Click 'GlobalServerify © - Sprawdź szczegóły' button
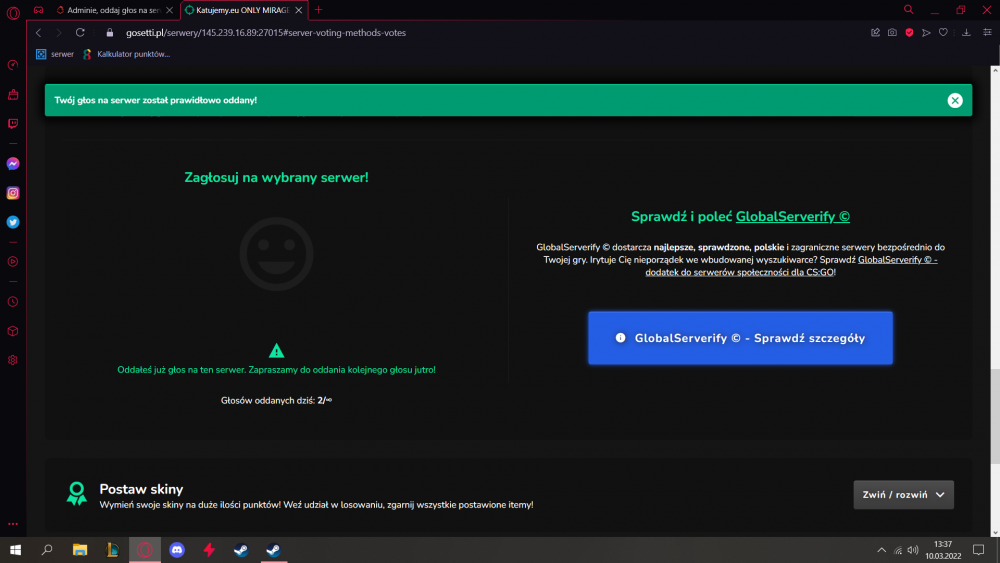Image resolution: width=1000 pixels, height=563 pixels. [740, 338]
